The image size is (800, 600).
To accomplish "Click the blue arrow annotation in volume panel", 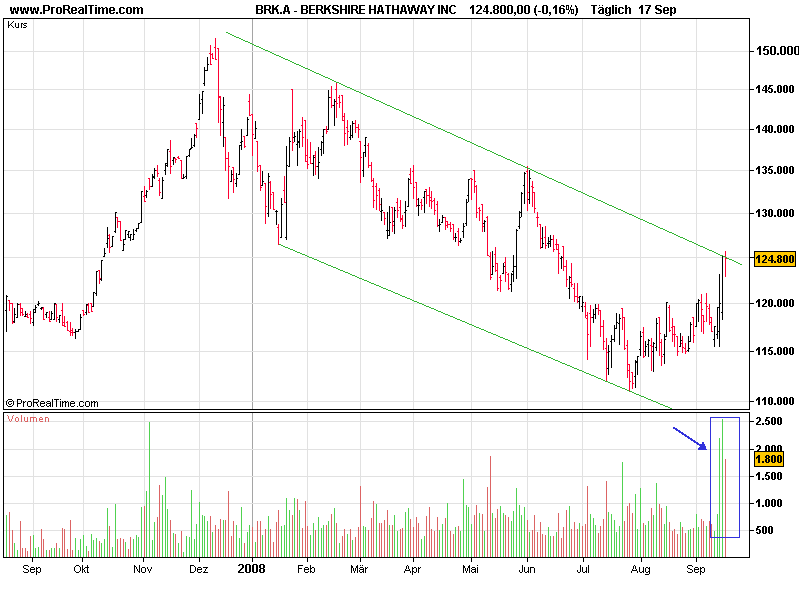I will pyautogui.click(x=689, y=438).
